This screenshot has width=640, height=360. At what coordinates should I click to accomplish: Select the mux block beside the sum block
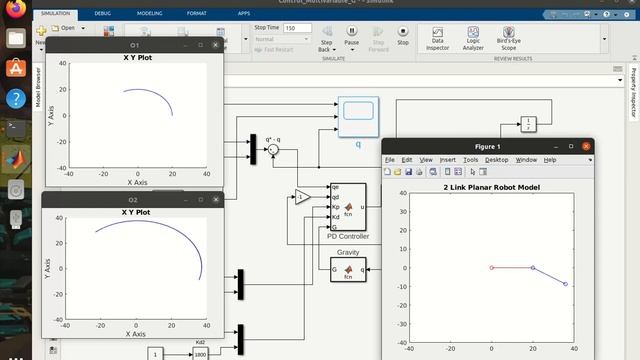253,149
